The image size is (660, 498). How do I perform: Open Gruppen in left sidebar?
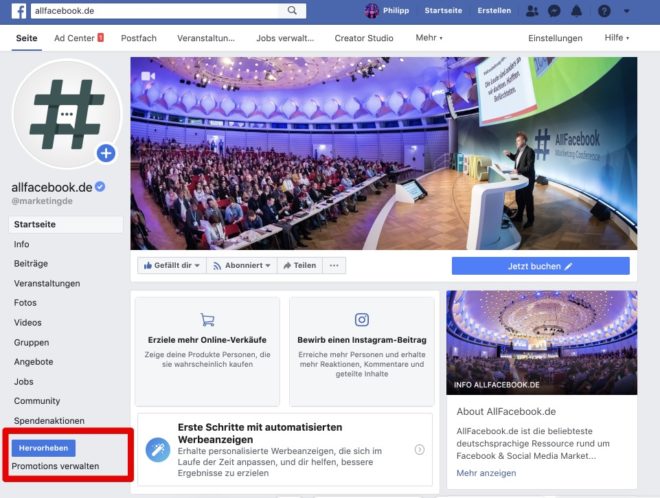(x=31, y=343)
